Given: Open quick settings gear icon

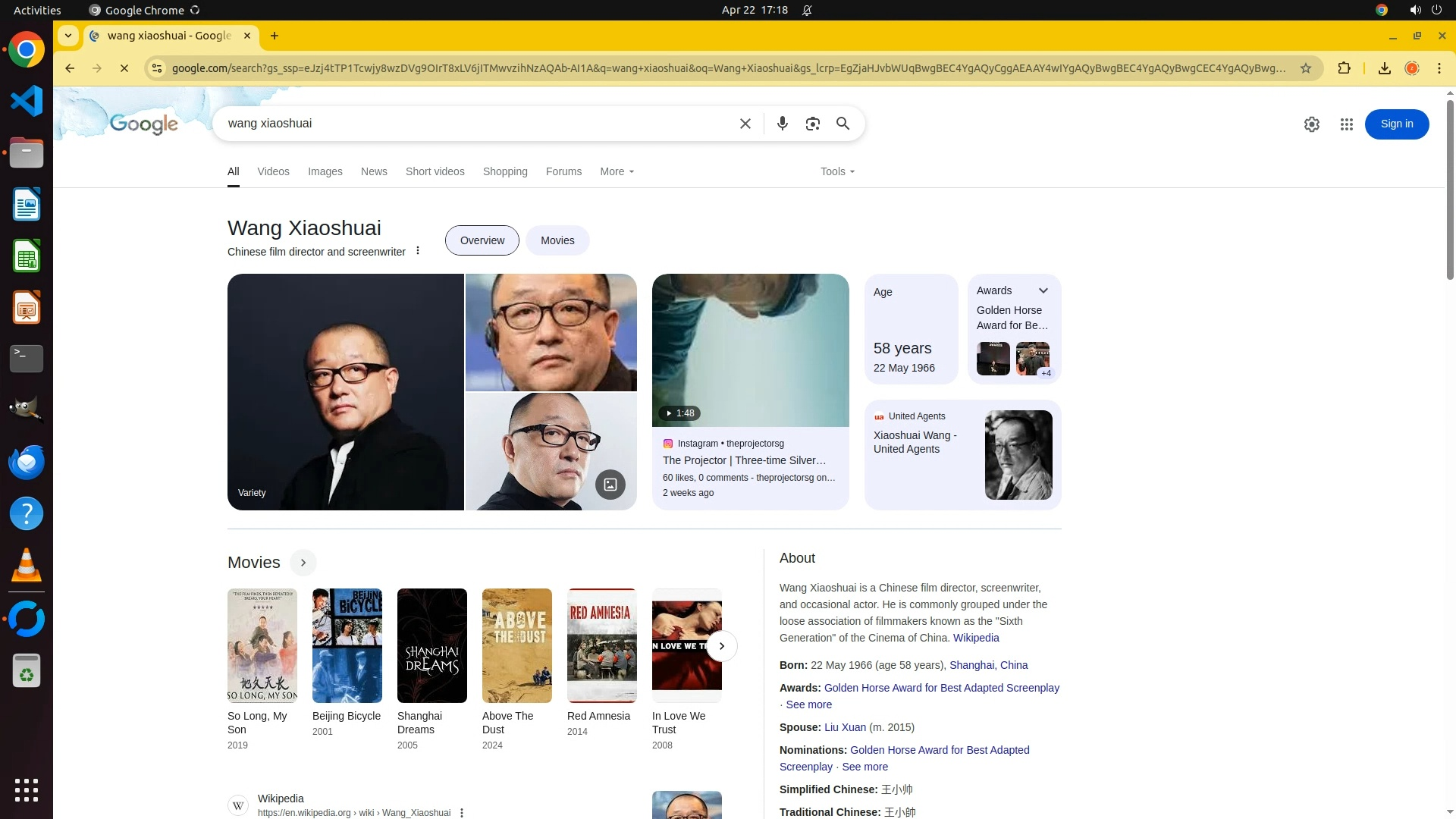Looking at the screenshot, I should [x=1311, y=124].
